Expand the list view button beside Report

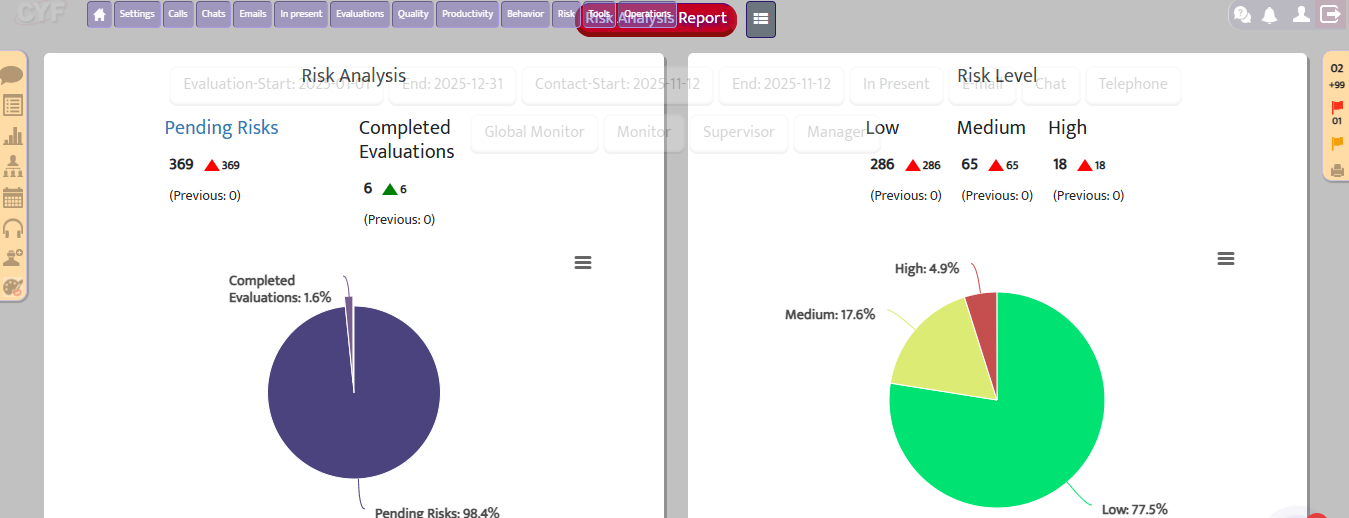coord(761,19)
